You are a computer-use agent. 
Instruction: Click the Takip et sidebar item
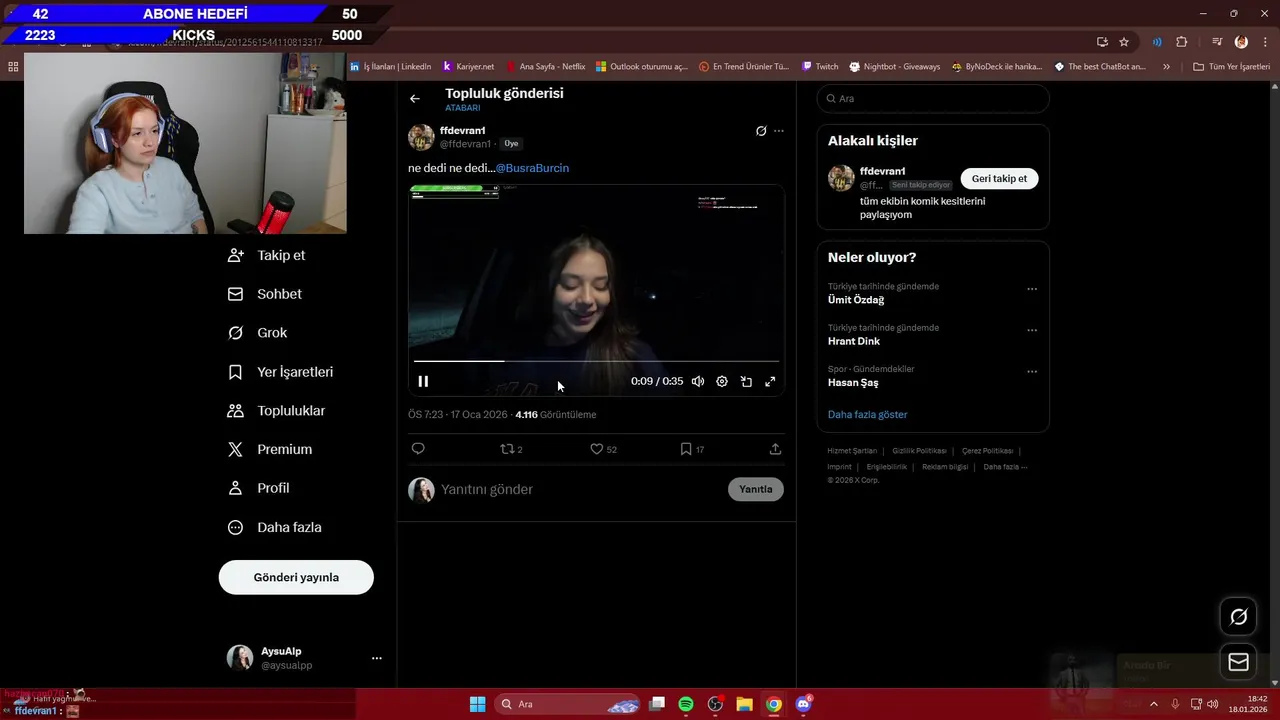[x=267, y=255]
